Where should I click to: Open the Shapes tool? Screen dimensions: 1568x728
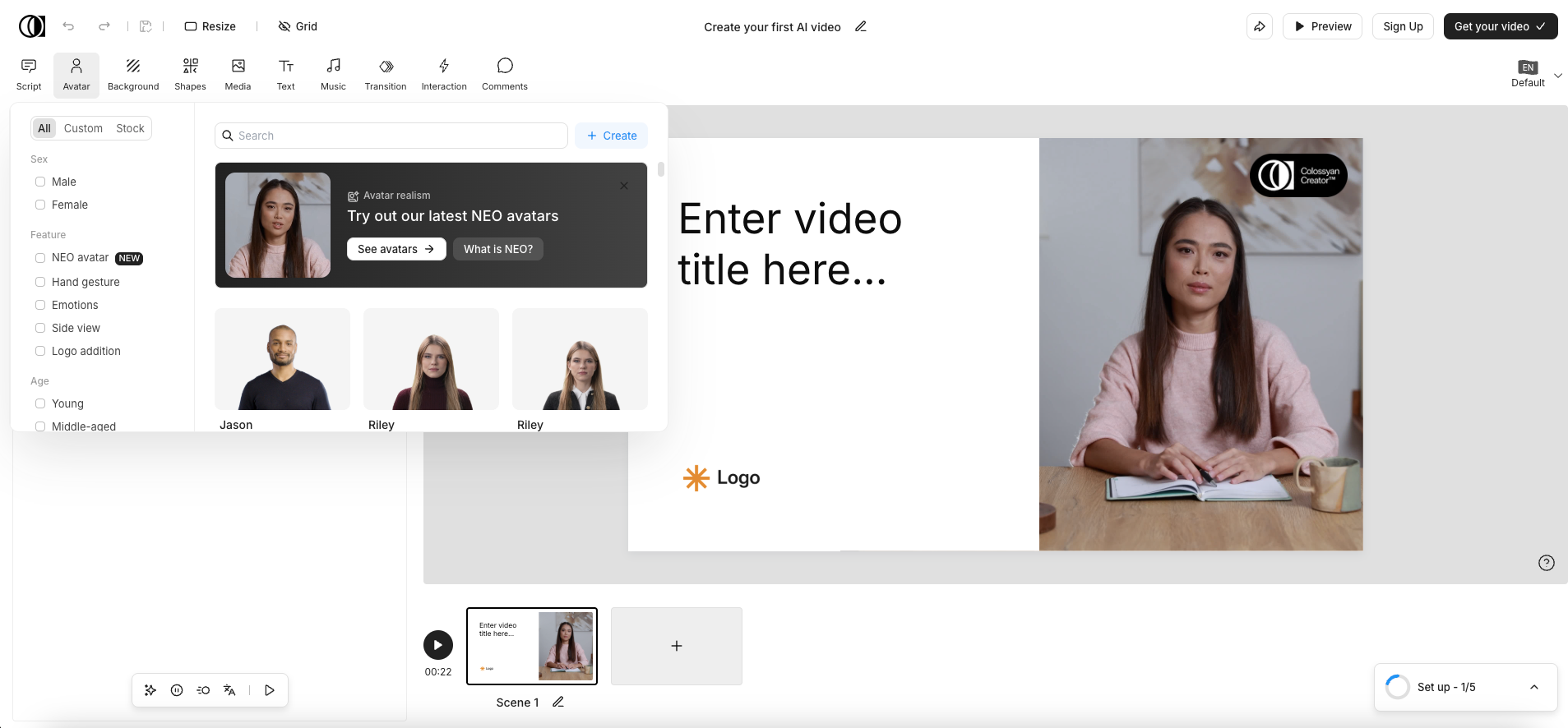click(x=190, y=75)
